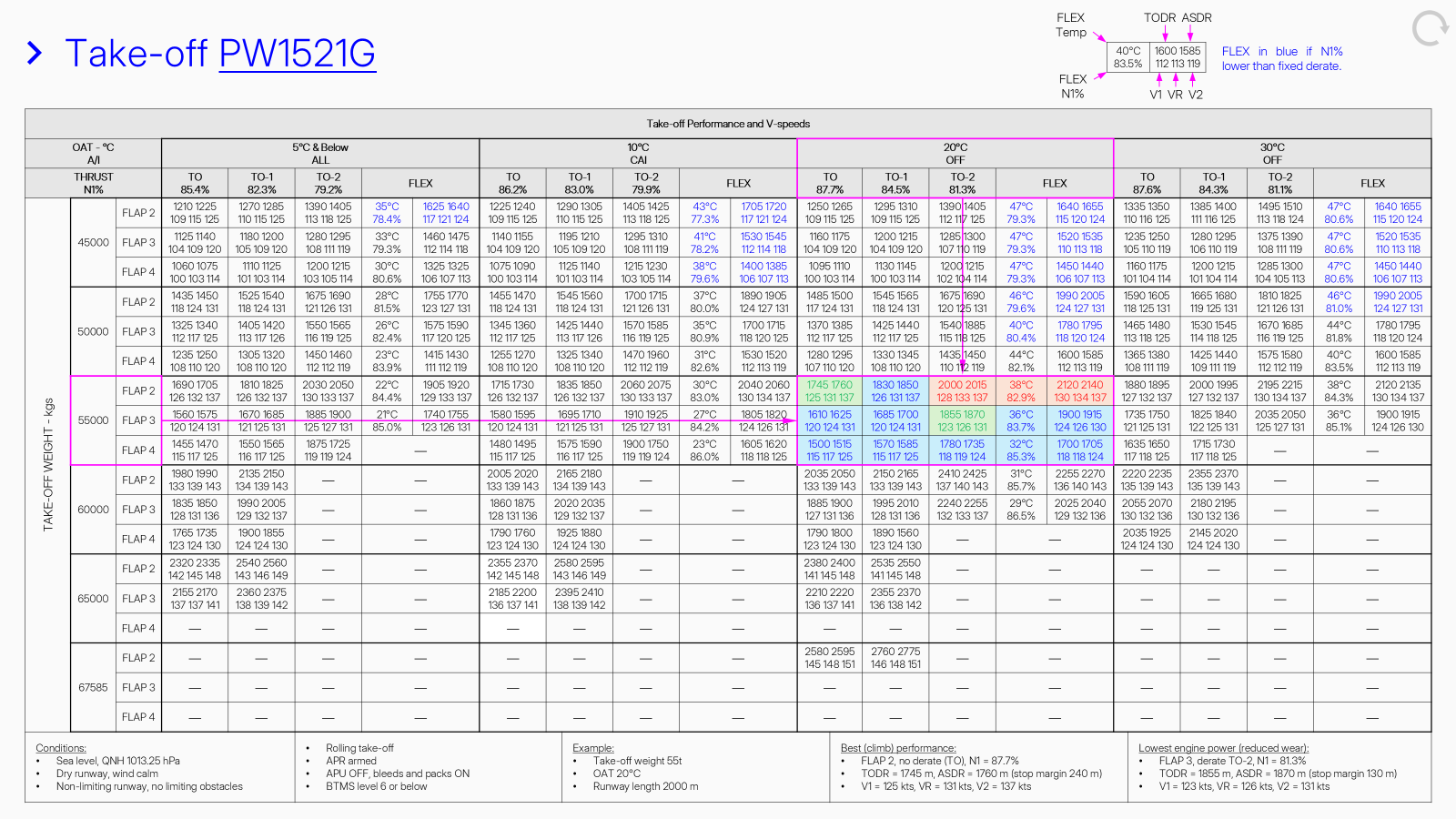1456x819 pixels.
Task: Click the 'TO-1 84.3%' thrust header
Action: click(1214, 183)
